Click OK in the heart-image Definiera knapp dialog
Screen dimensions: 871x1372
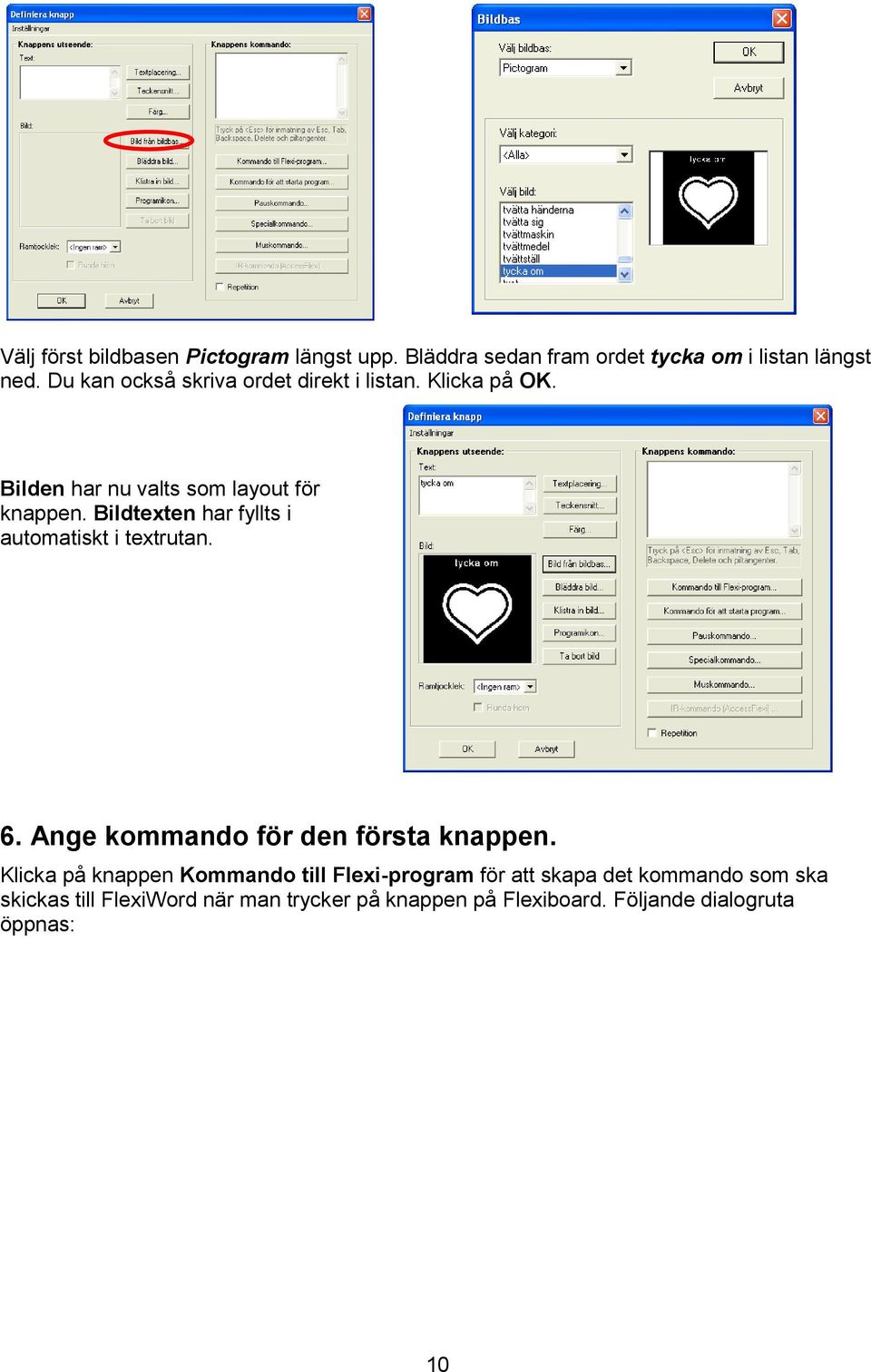(467, 749)
